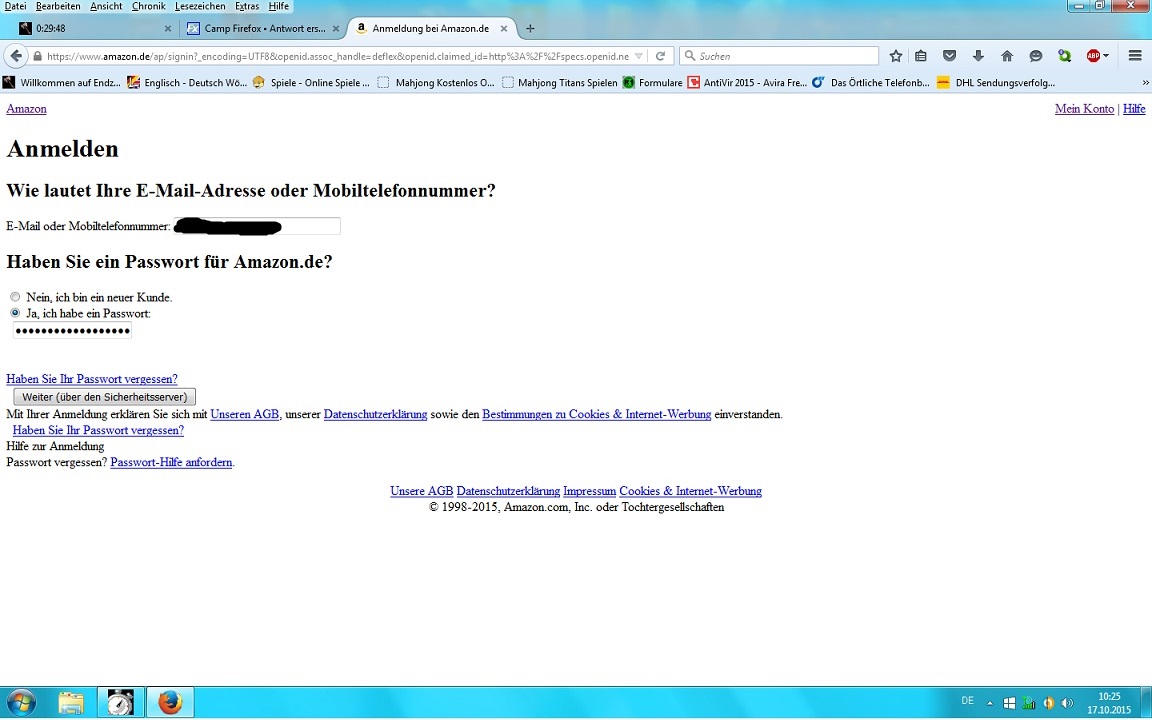Go to home page icon
Screen dimensions: 1152x720
pyautogui.click(x=1007, y=56)
